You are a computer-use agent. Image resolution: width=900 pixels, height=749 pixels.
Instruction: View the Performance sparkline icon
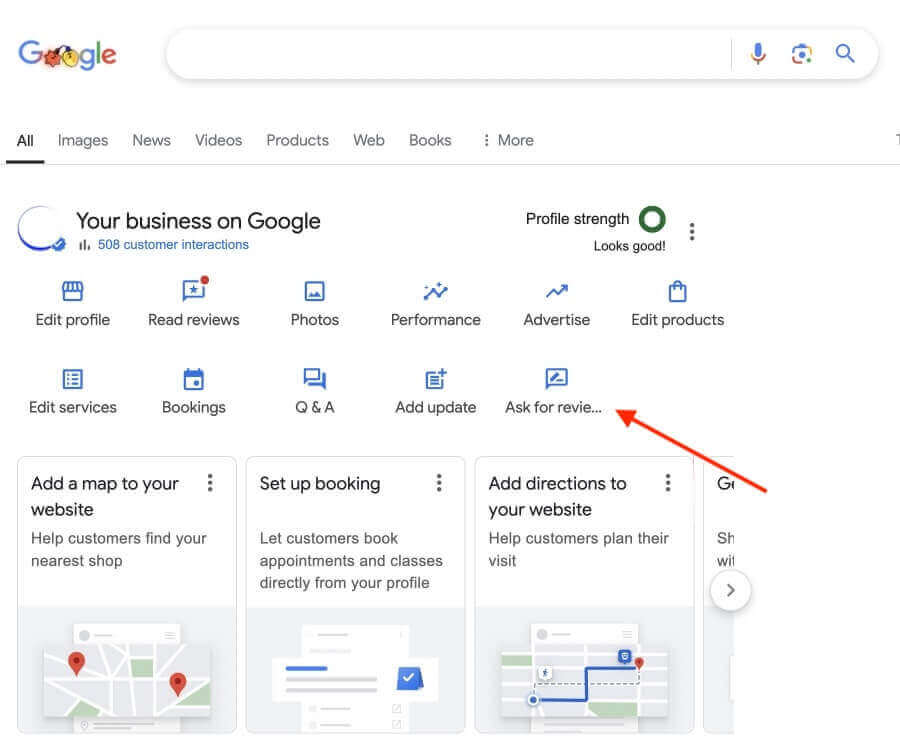click(436, 292)
